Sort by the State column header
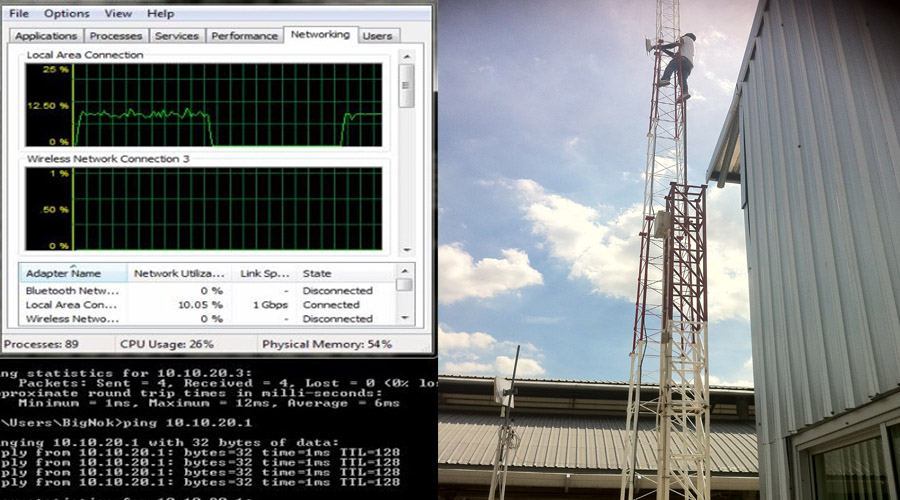This screenshot has height=500, width=900. [x=346, y=273]
